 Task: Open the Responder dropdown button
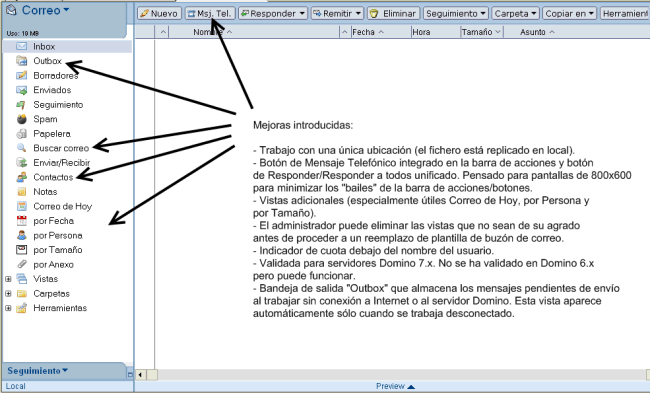273,14
